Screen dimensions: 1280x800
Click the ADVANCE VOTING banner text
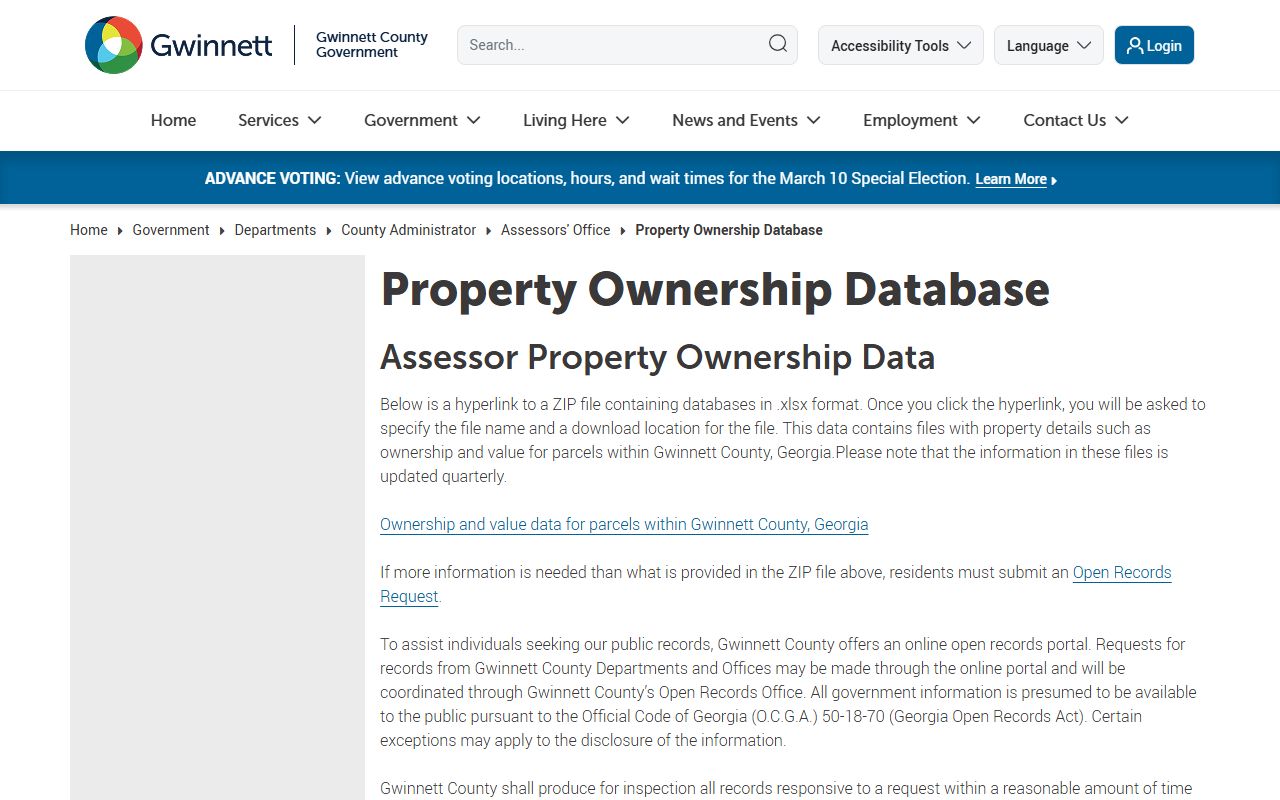coord(272,178)
